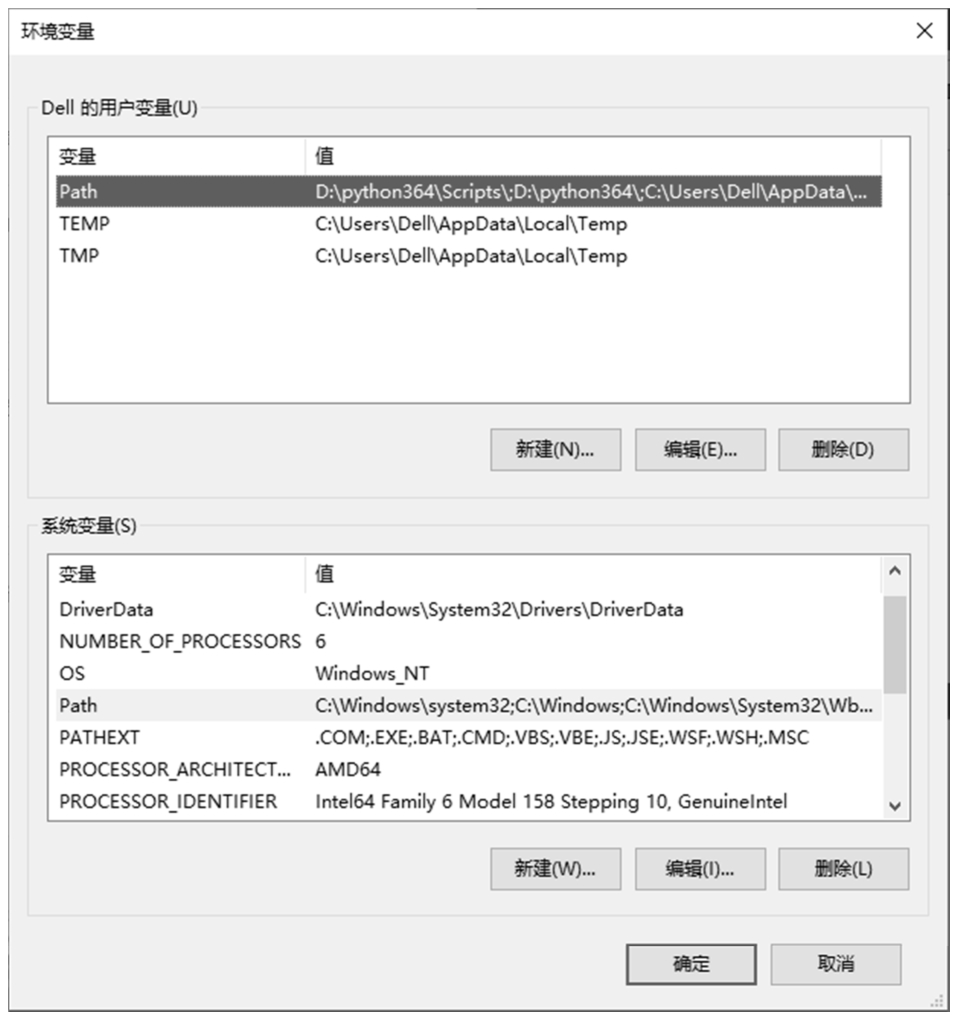Confirm the dialog with 确定
The height and width of the screenshot is (1021, 958).
click(691, 964)
